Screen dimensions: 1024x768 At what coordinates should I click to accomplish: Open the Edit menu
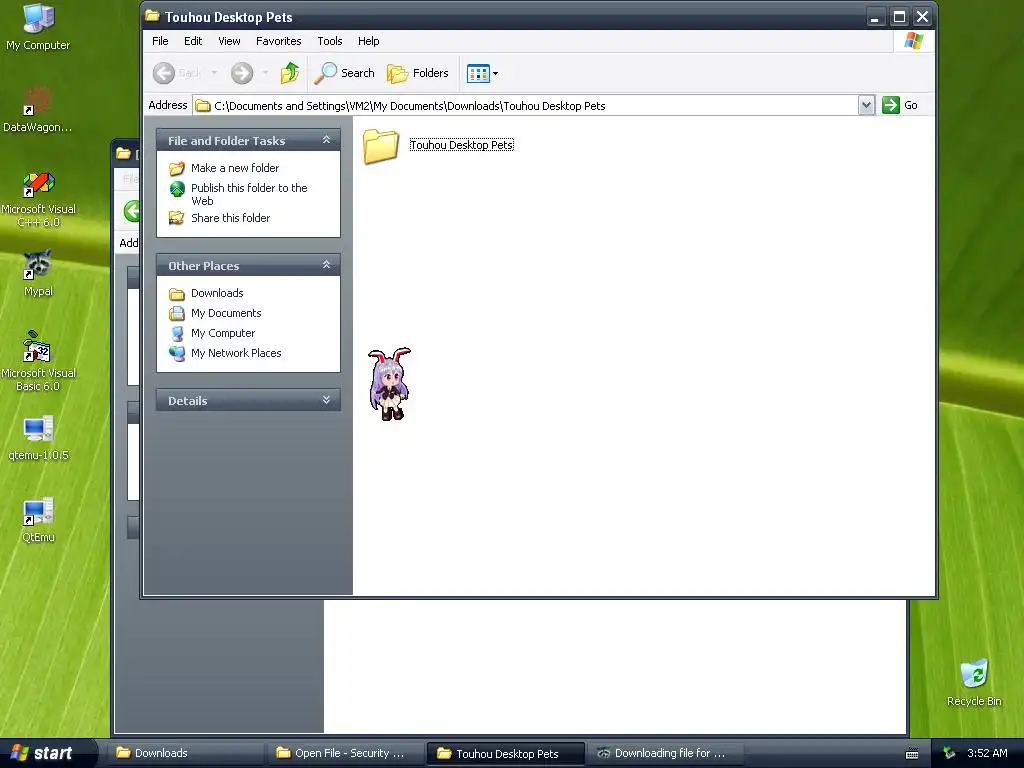(193, 41)
